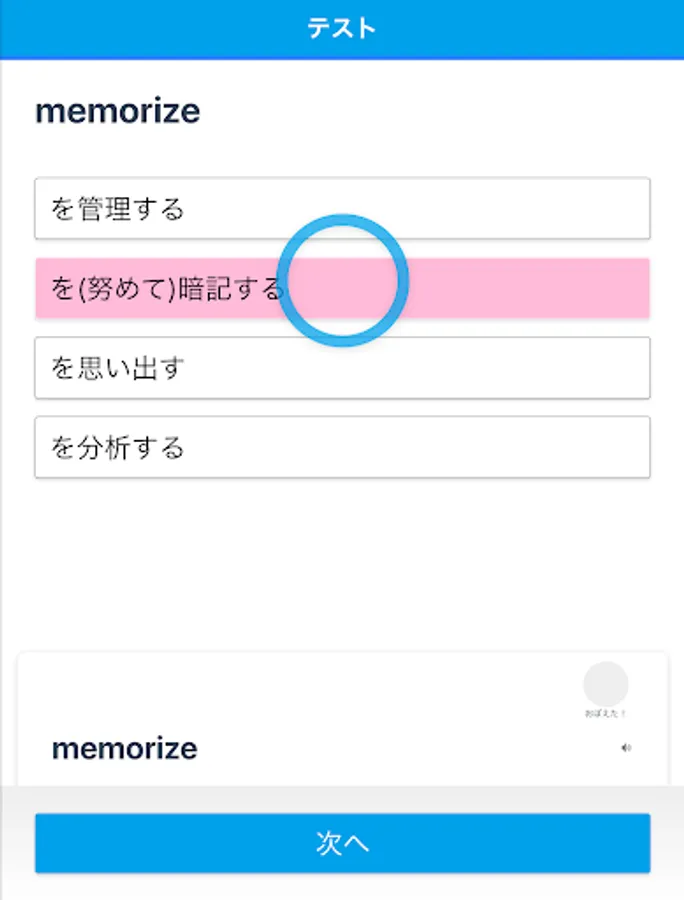Toggle the おぼえた！ circle marker
This screenshot has height=900, width=684.
pos(606,684)
